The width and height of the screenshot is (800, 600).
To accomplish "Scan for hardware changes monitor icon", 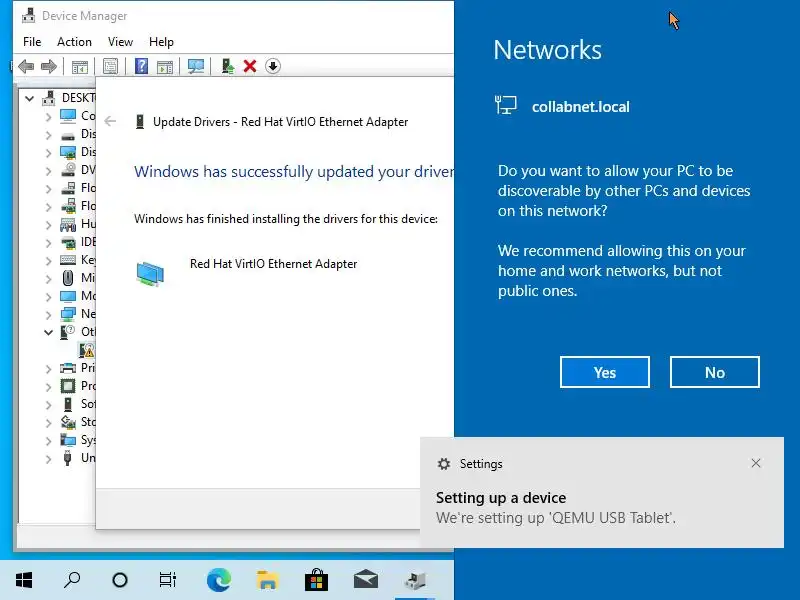I will (196, 66).
